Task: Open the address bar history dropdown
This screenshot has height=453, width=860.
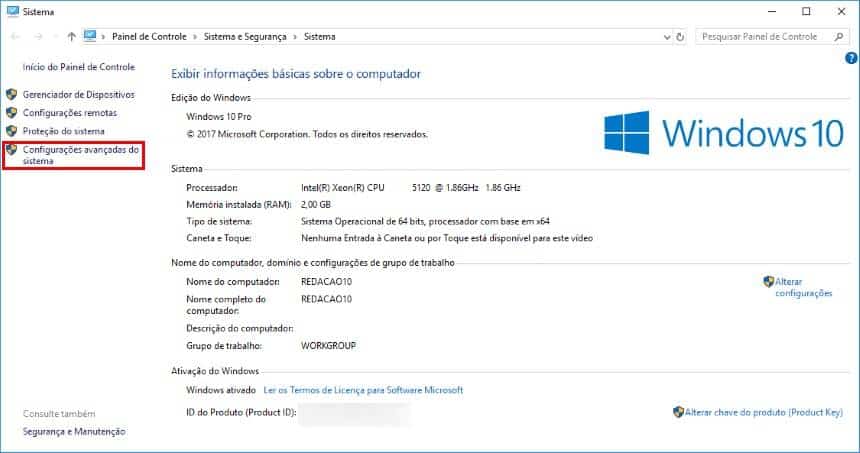Action: pos(667,37)
